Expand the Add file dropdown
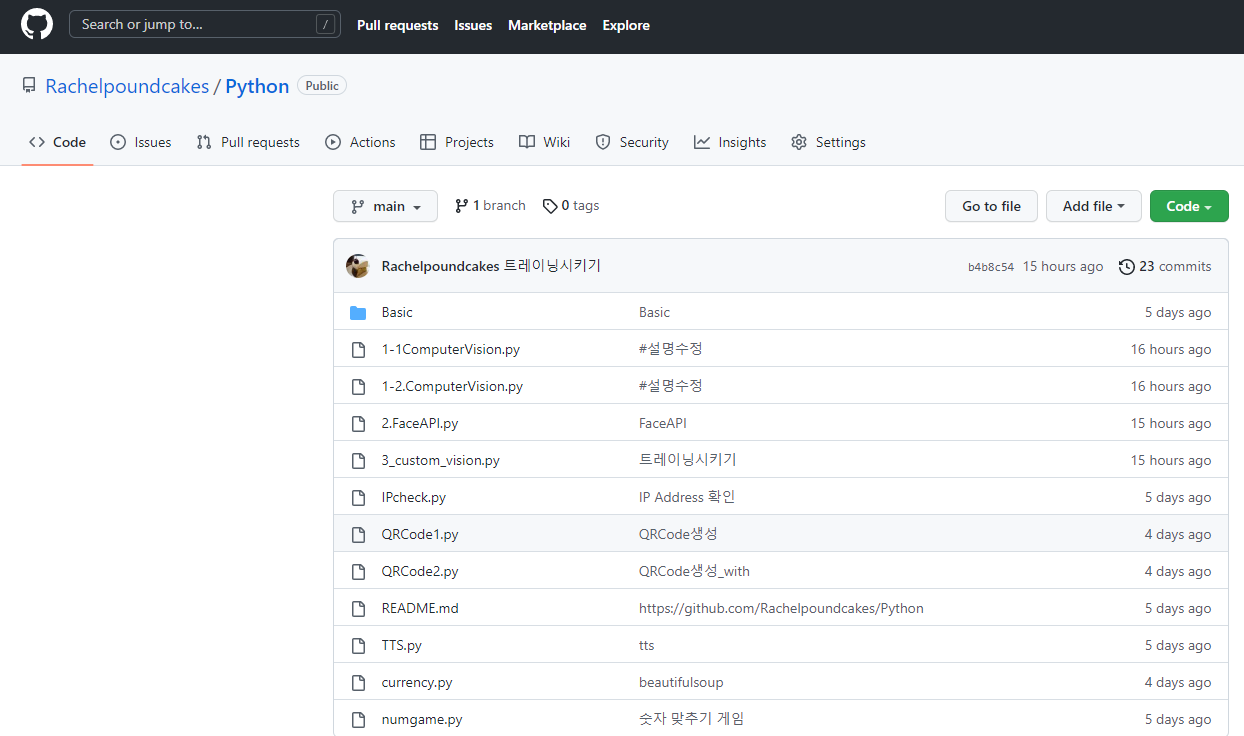Screen dimensions: 1244x736 tap(1094, 206)
